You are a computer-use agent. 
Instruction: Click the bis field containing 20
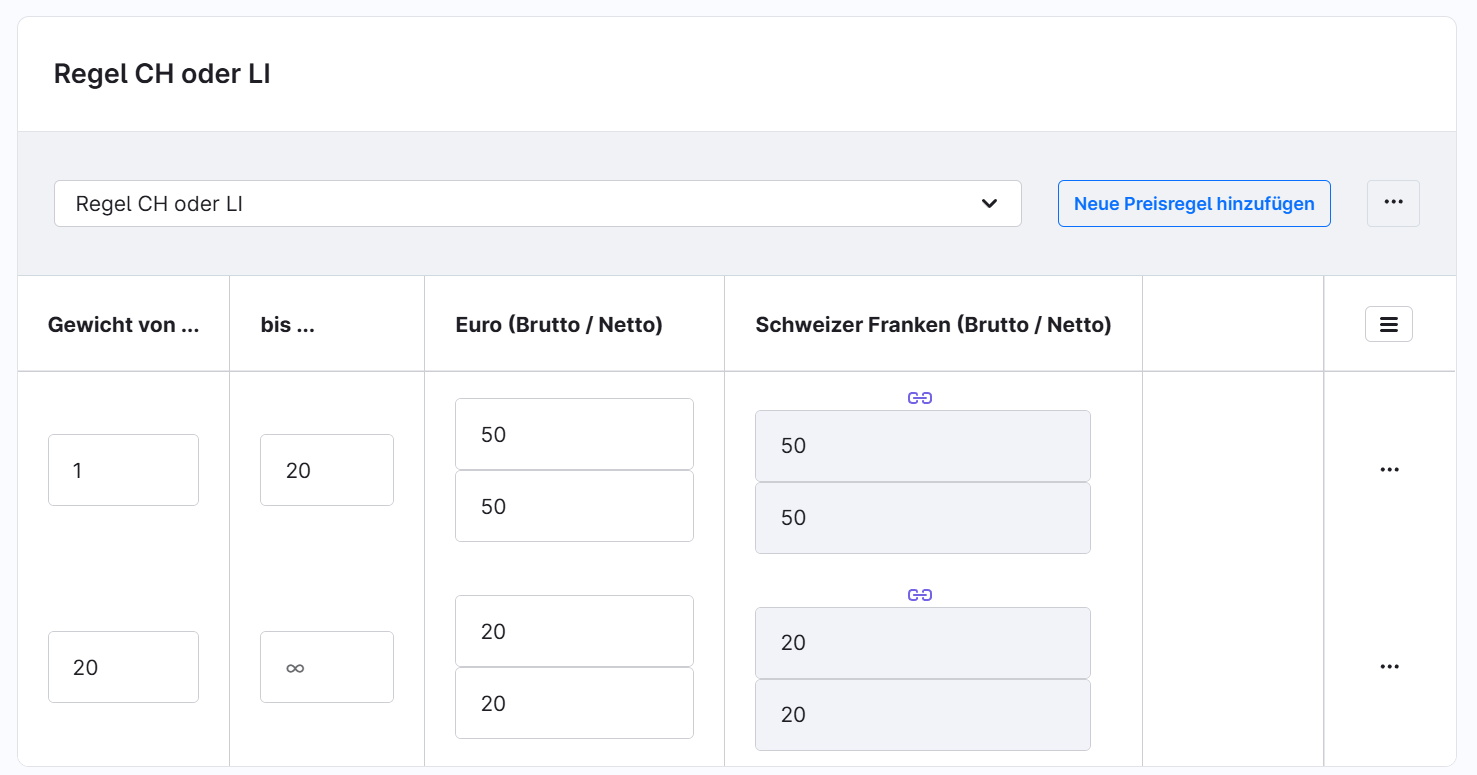[326, 470]
